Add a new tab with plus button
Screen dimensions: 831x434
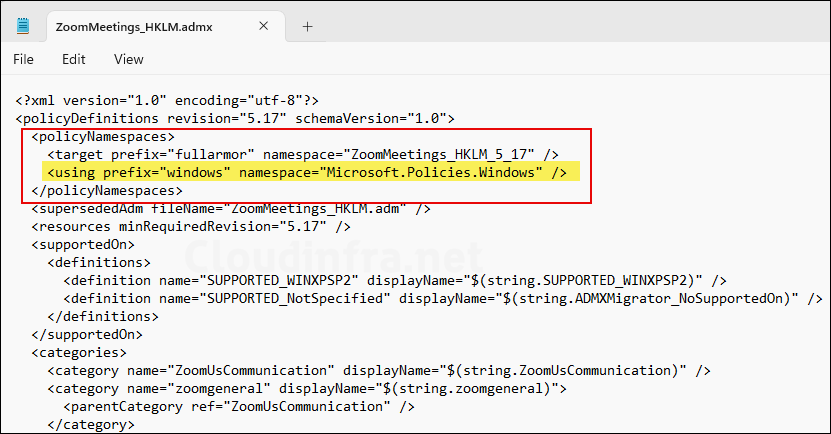[x=307, y=26]
